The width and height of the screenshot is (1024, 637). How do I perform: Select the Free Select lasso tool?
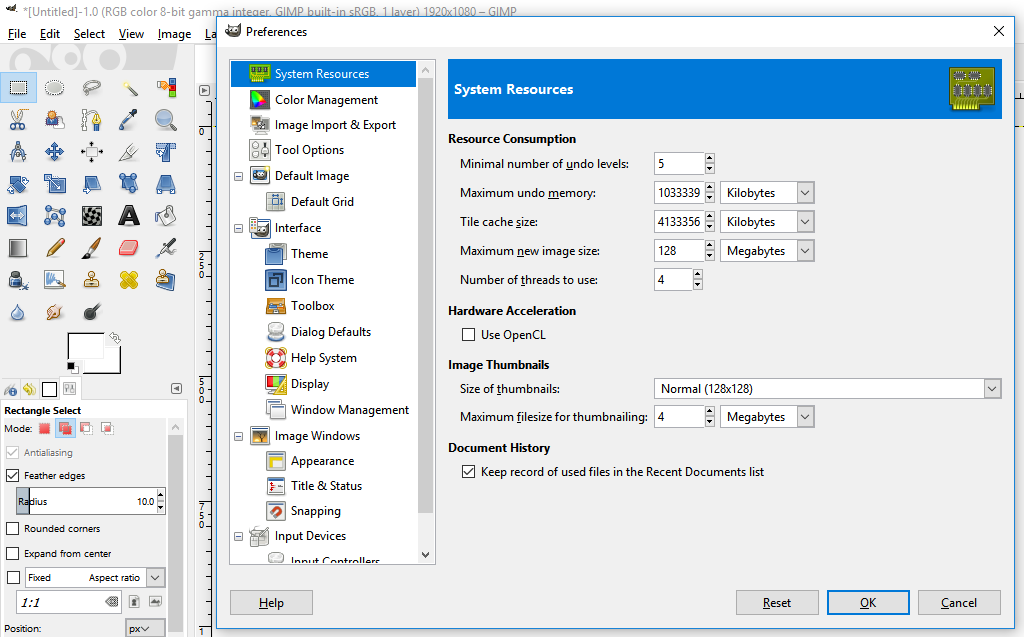[x=91, y=88]
